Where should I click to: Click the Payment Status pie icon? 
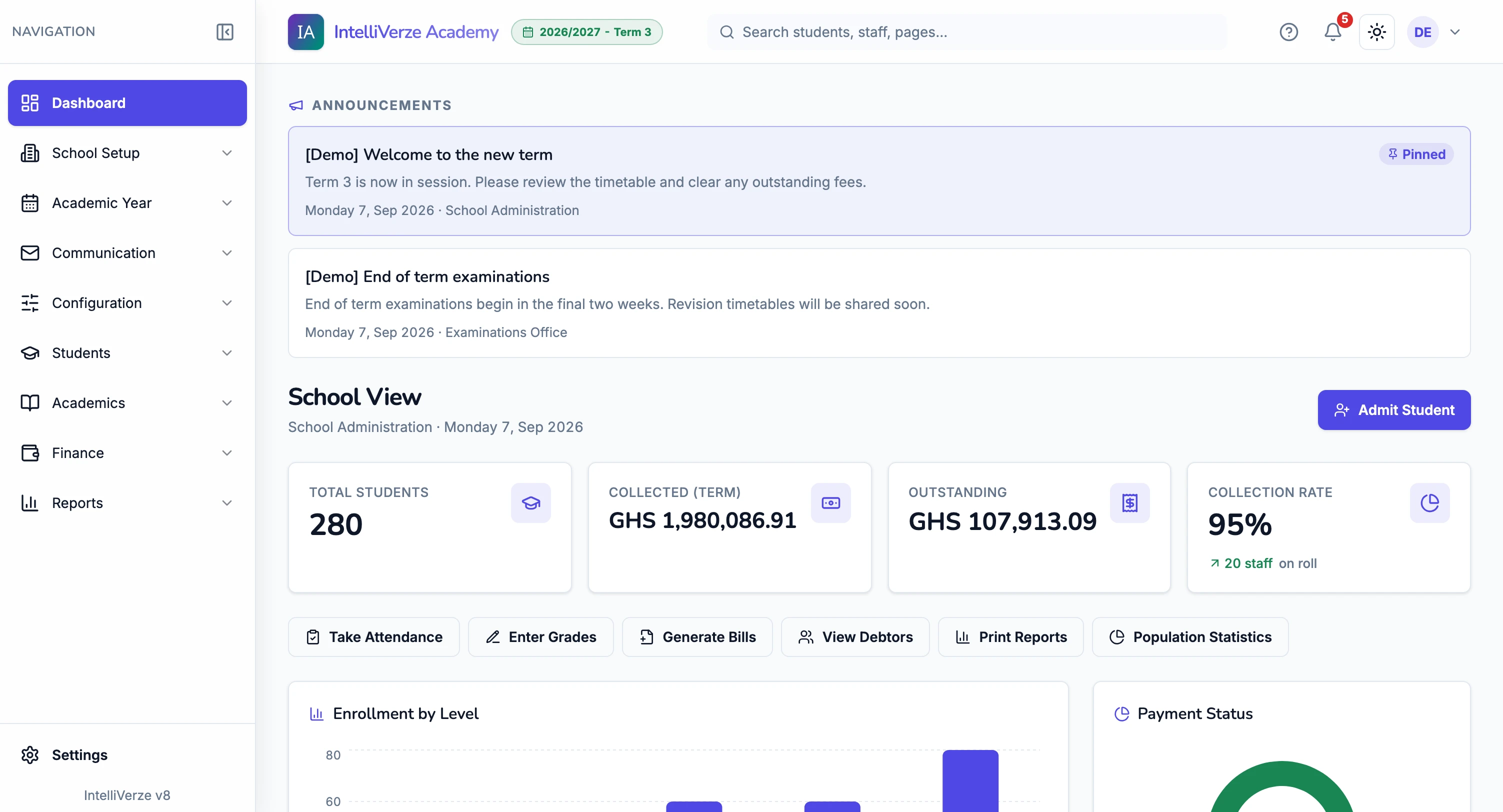point(1121,713)
